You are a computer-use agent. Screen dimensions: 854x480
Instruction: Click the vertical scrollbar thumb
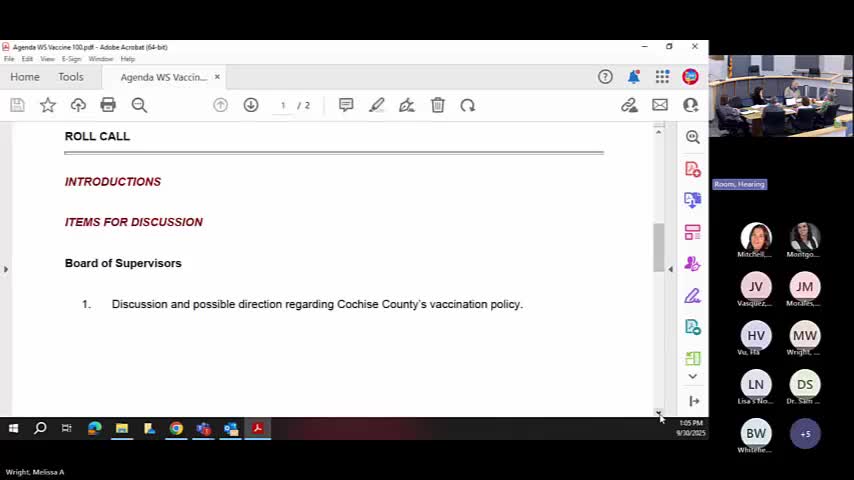point(659,247)
